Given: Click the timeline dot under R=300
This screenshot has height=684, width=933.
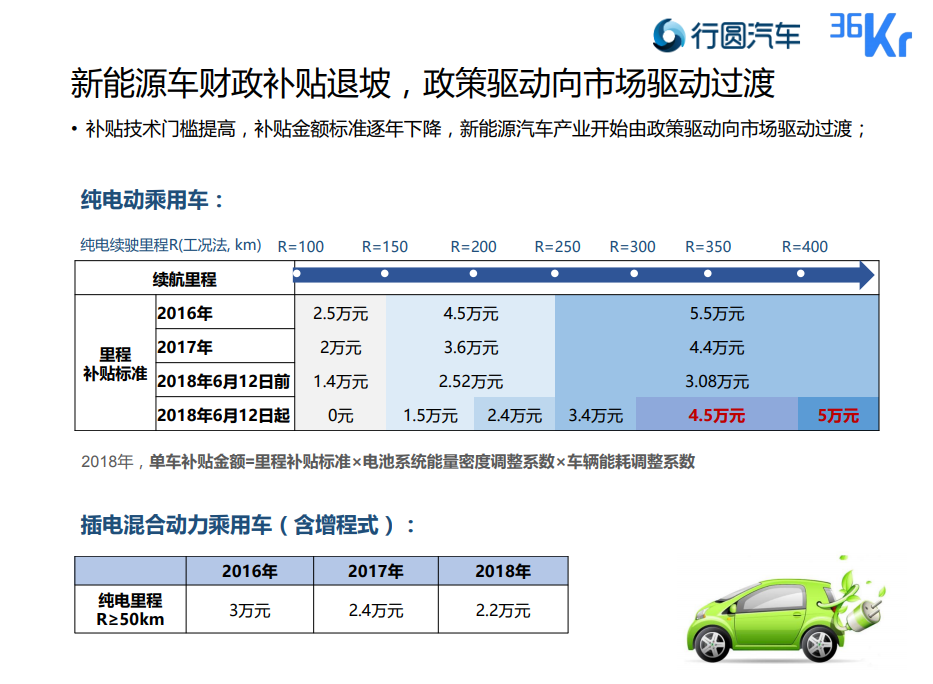Looking at the screenshot, I should (634, 274).
